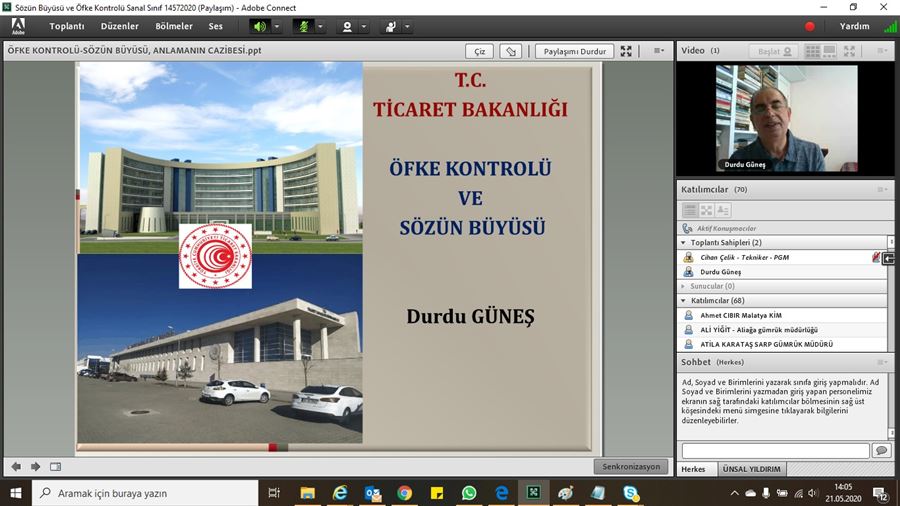
Task: Open the Katılımcılar pod options menu
Action: (x=882, y=189)
